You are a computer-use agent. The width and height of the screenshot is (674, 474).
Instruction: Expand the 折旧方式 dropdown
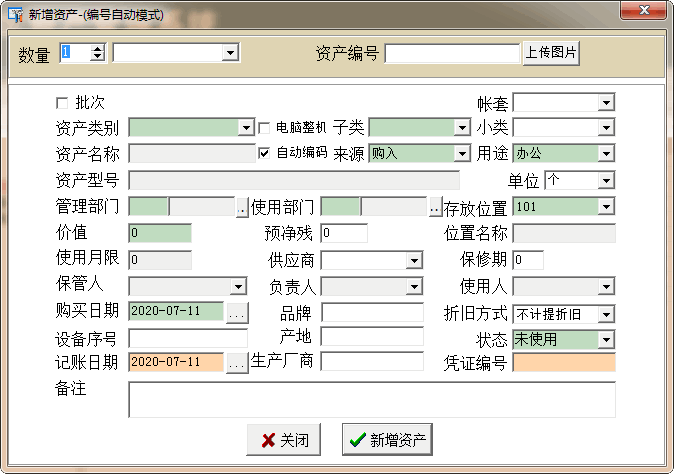(606, 314)
